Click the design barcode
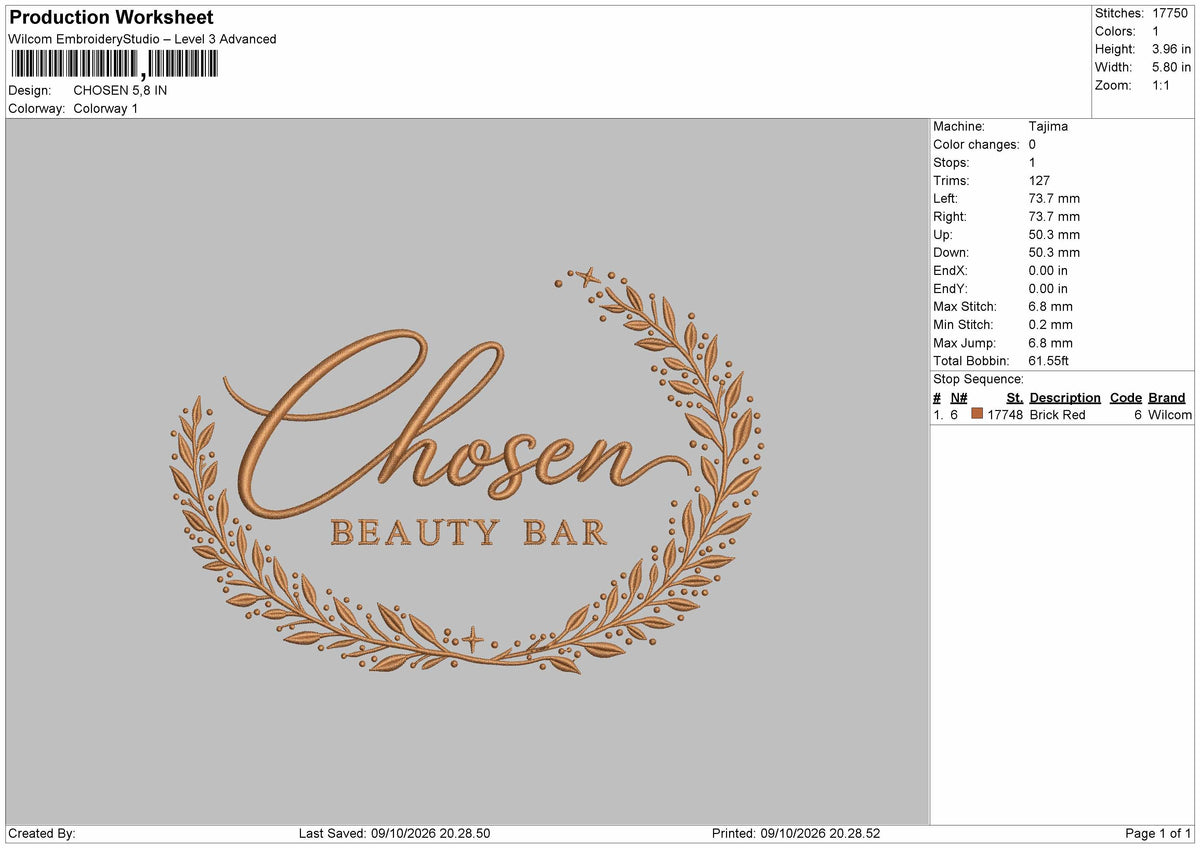Viewport: 1200px width, 848px height. point(113,65)
